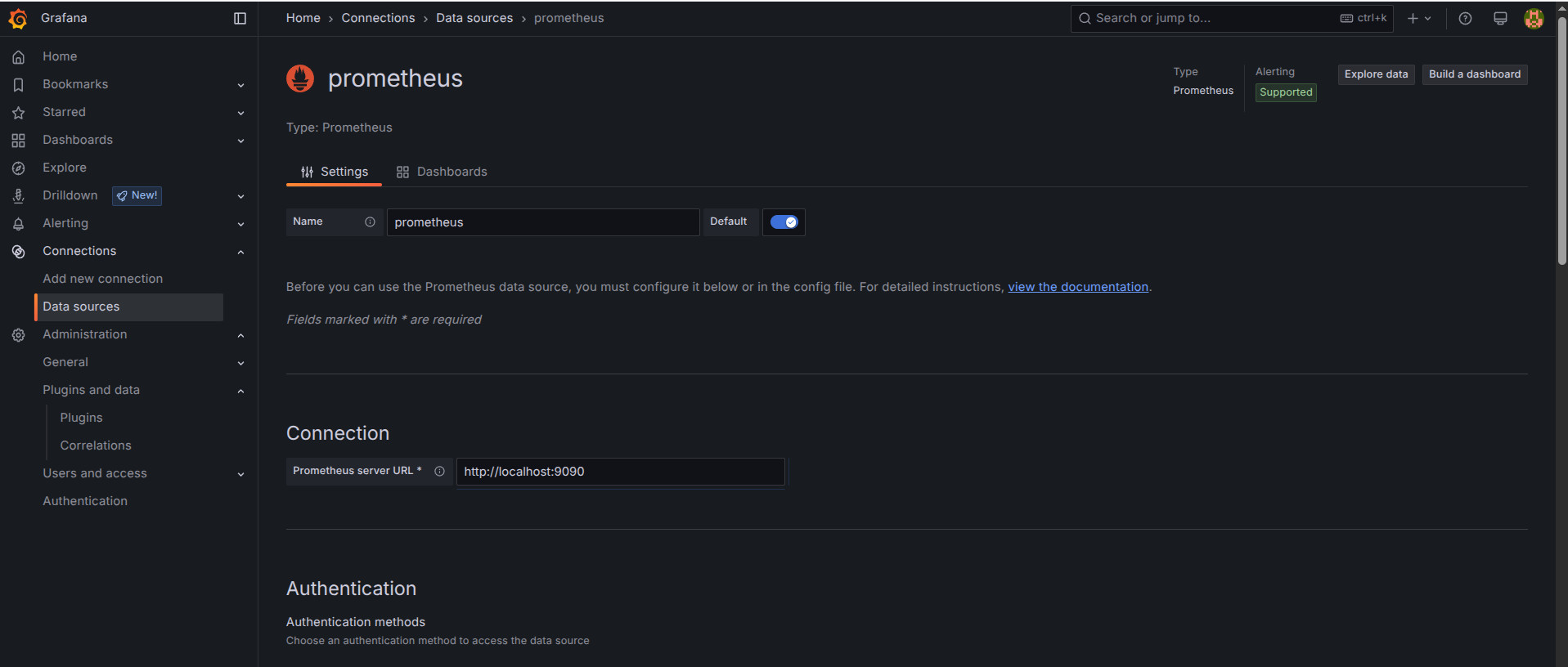Open Explore in the sidebar

click(65, 168)
